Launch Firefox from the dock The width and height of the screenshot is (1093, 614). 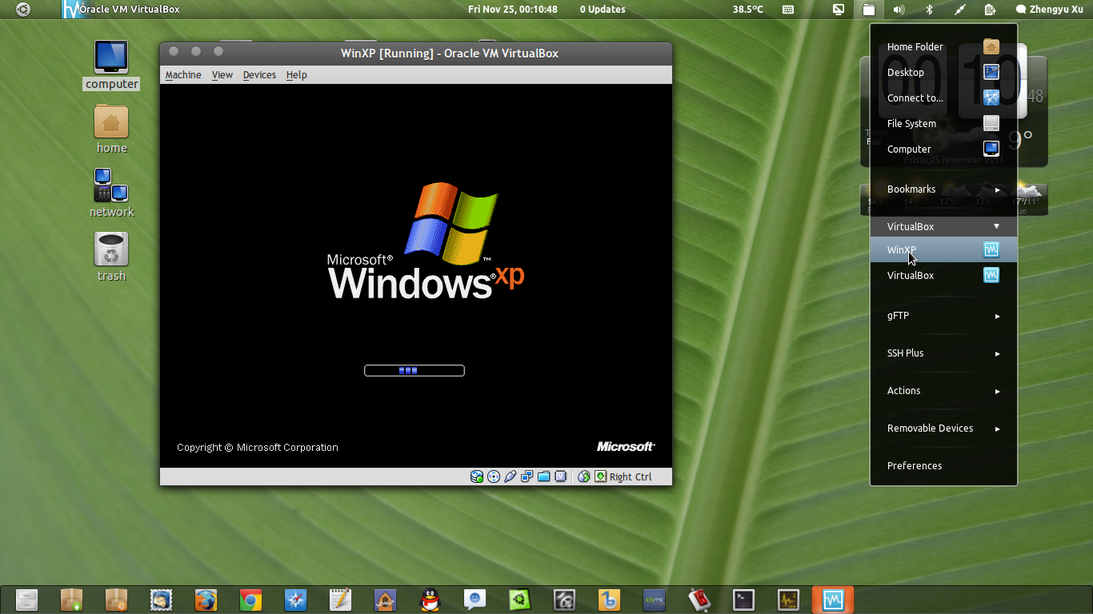pyautogui.click(x=206, y=600)
